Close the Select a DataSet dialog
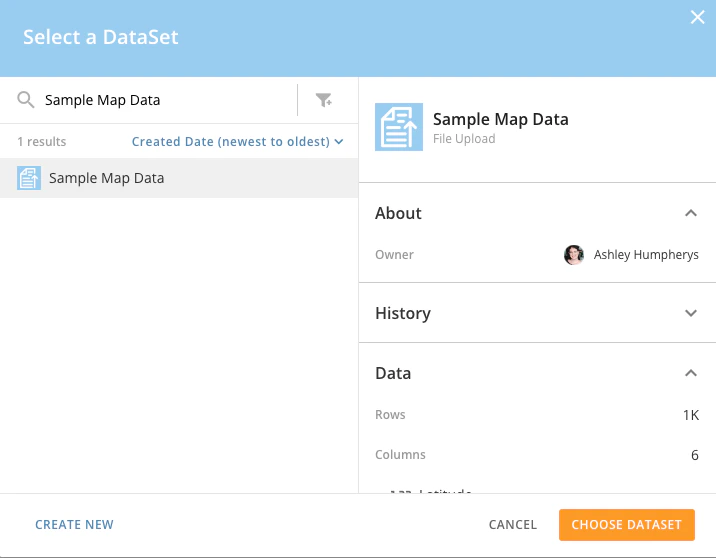 pos(697,17)
